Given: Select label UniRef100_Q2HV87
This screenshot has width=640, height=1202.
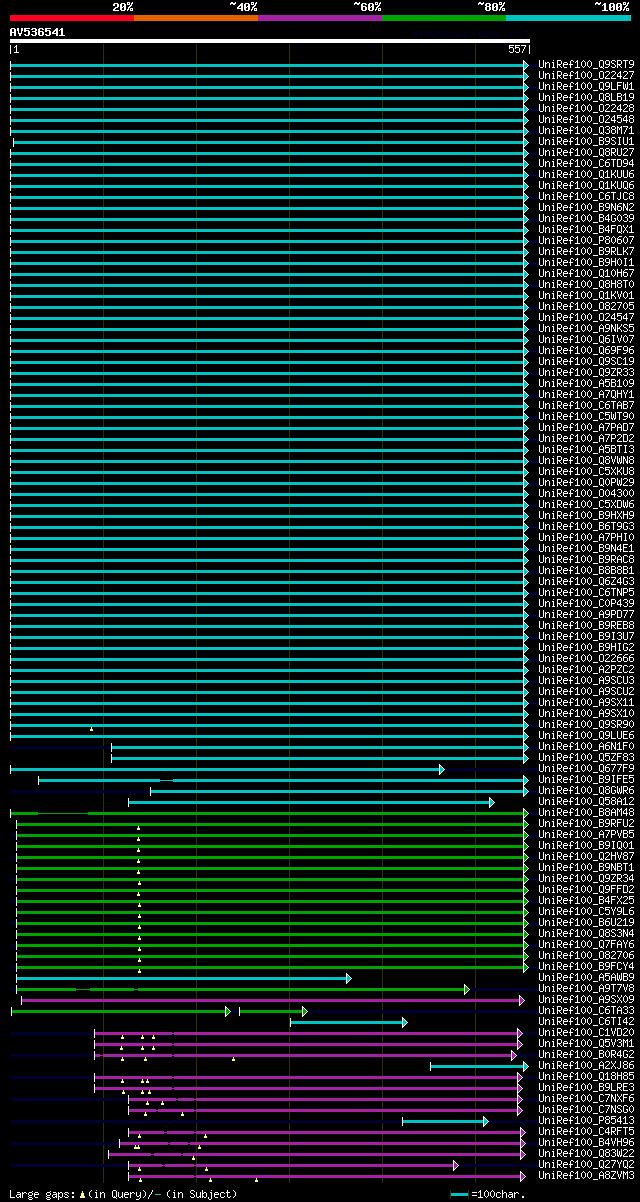Looking at the screenshot, I should click(586, 856).
